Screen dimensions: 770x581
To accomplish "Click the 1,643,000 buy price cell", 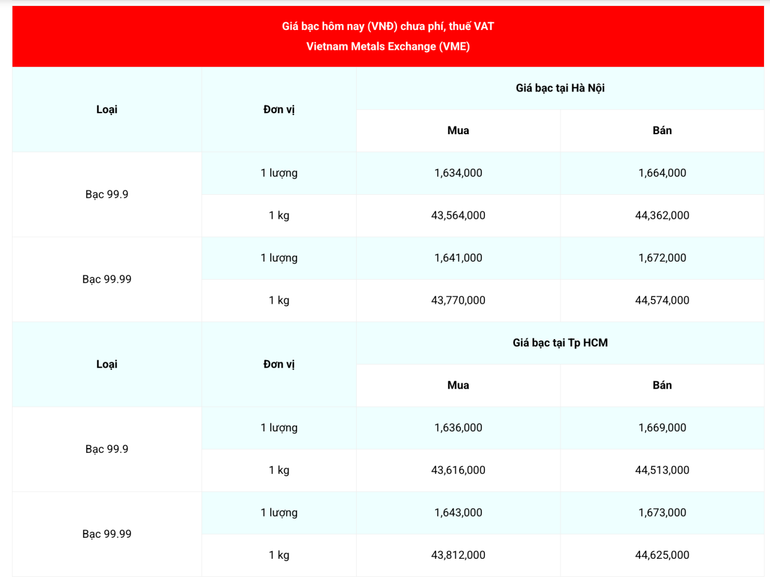I will (x=458, y=513).
